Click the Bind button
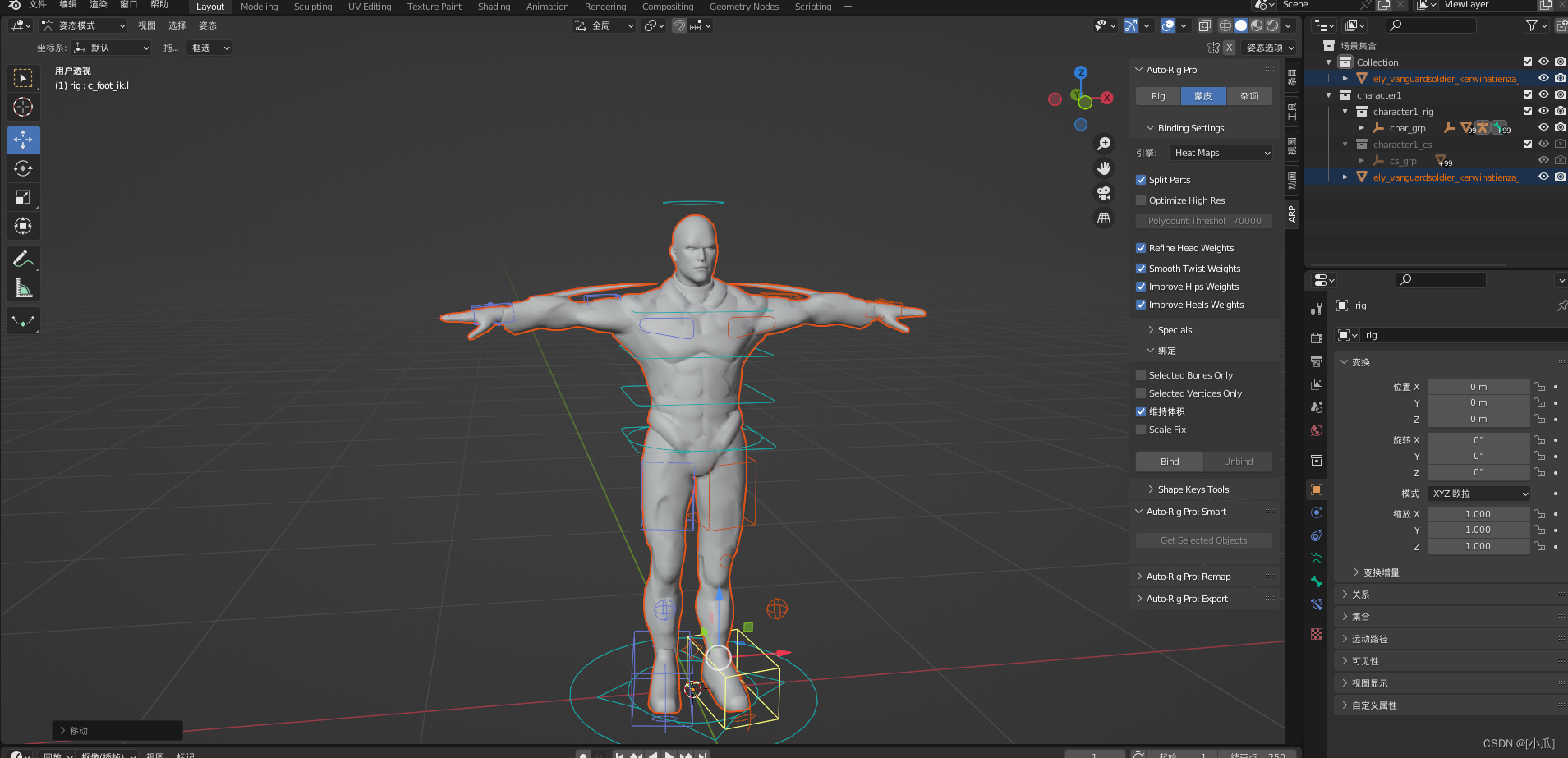Screen dimensions: 1568x758 tap(1170, 462)
